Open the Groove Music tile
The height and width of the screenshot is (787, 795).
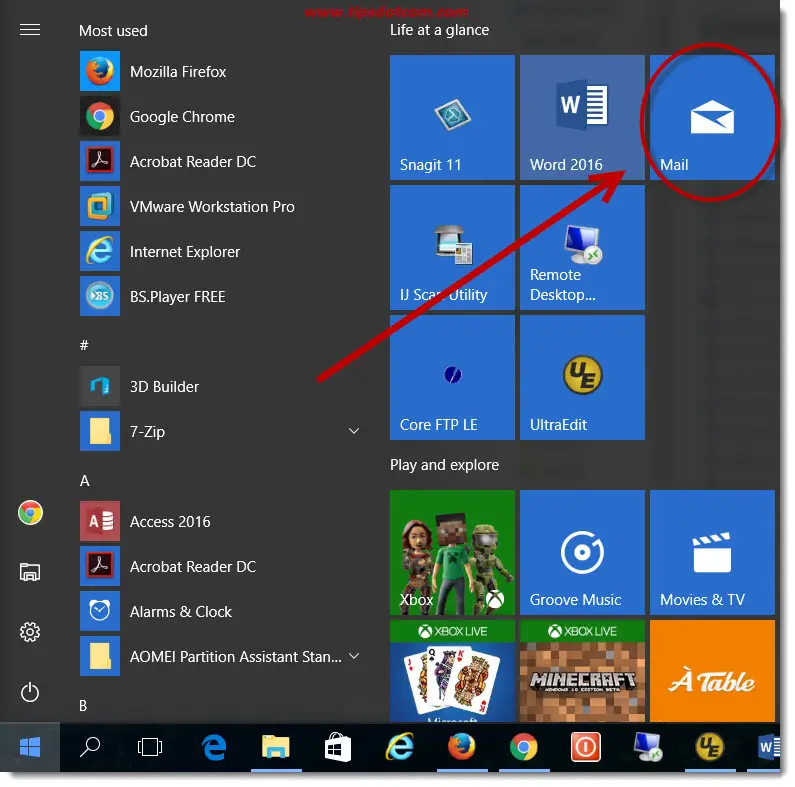tap(582, 552)
